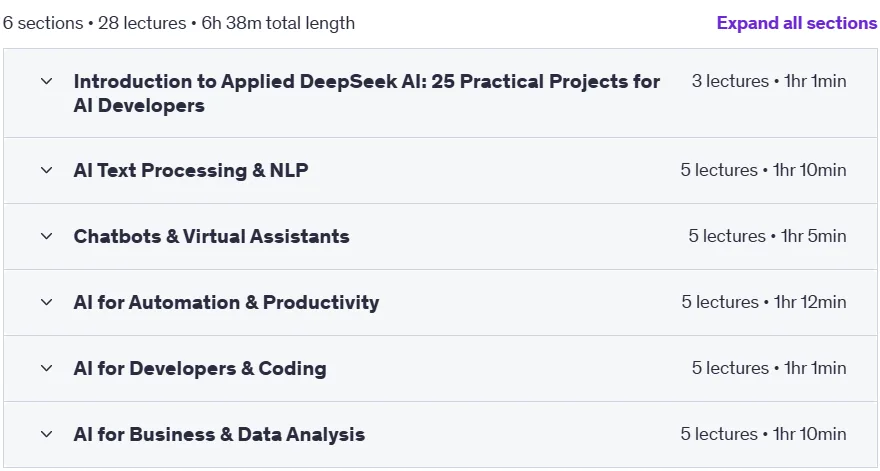
Task: Click Expand all sections link
Action: tap(796, 23)
